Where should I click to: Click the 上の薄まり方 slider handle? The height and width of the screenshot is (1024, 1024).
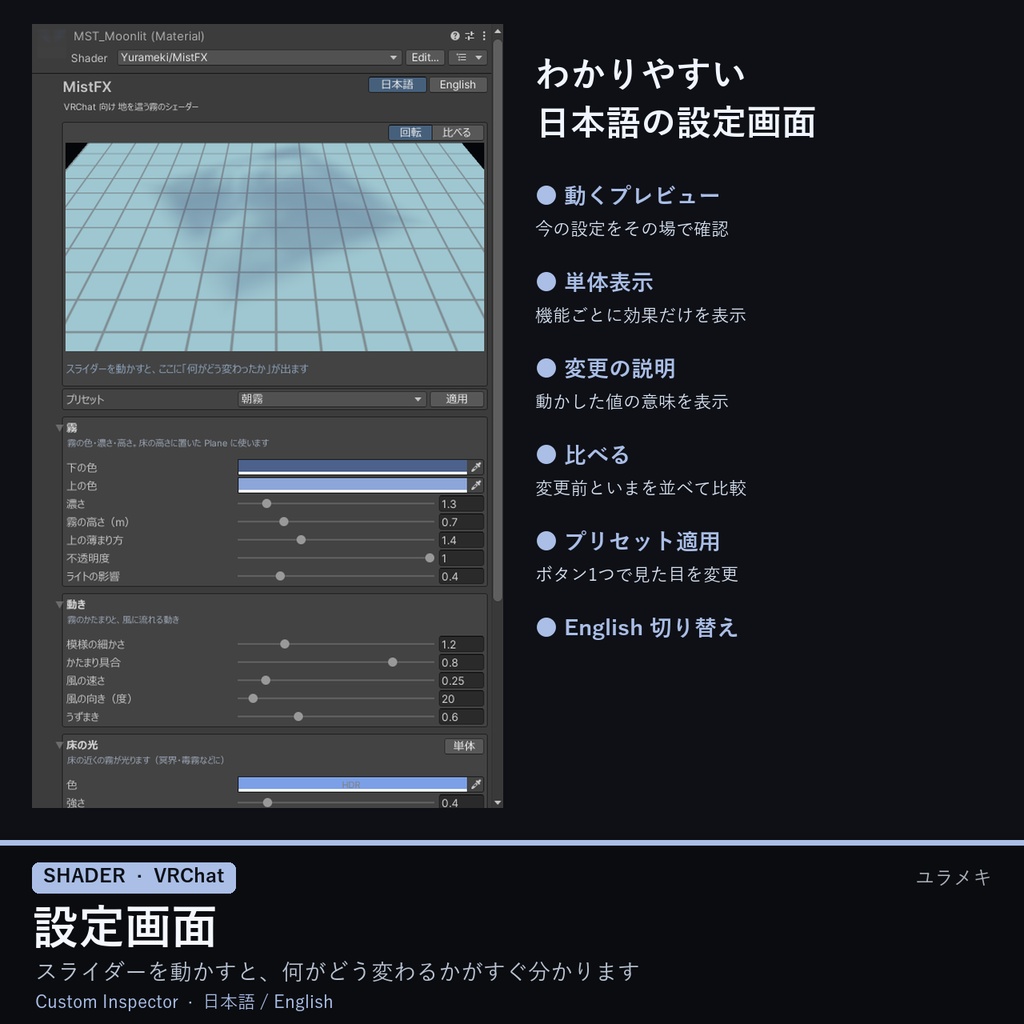301,540
